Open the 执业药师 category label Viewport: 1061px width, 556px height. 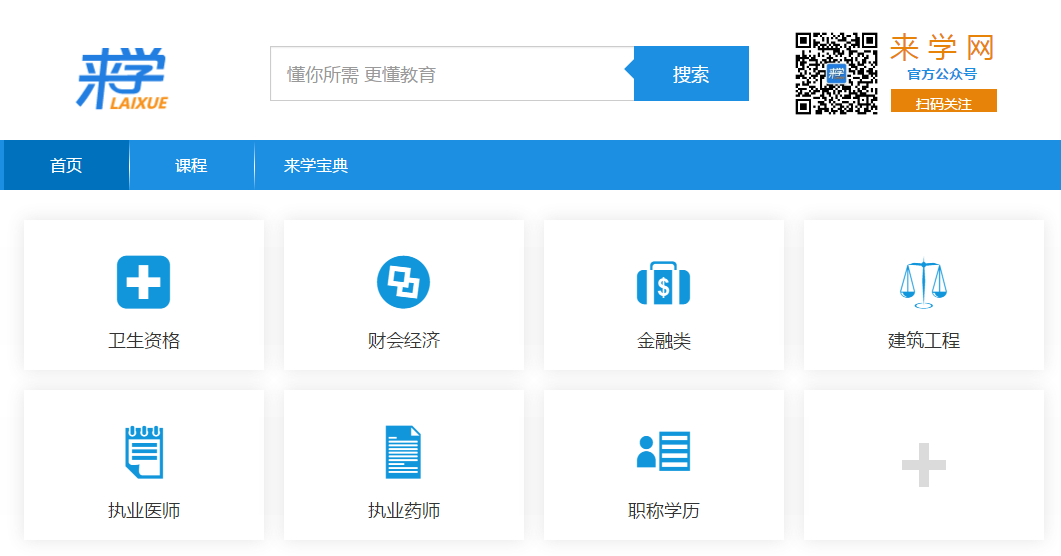click(404, 510)
